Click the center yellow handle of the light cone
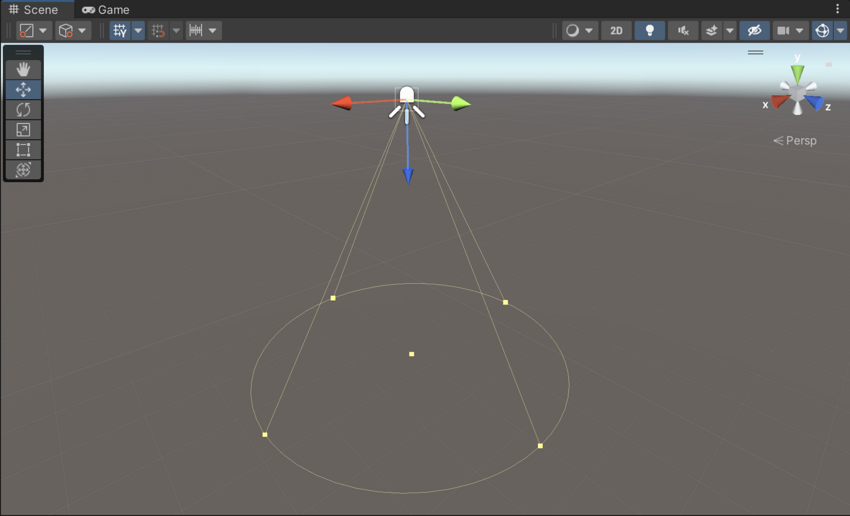 coord(411,354)
